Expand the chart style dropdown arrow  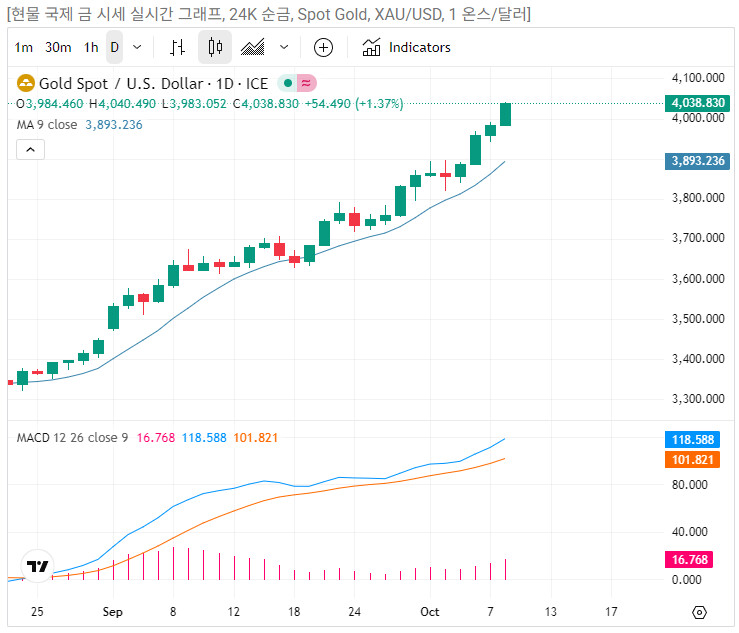click(284, 47)
